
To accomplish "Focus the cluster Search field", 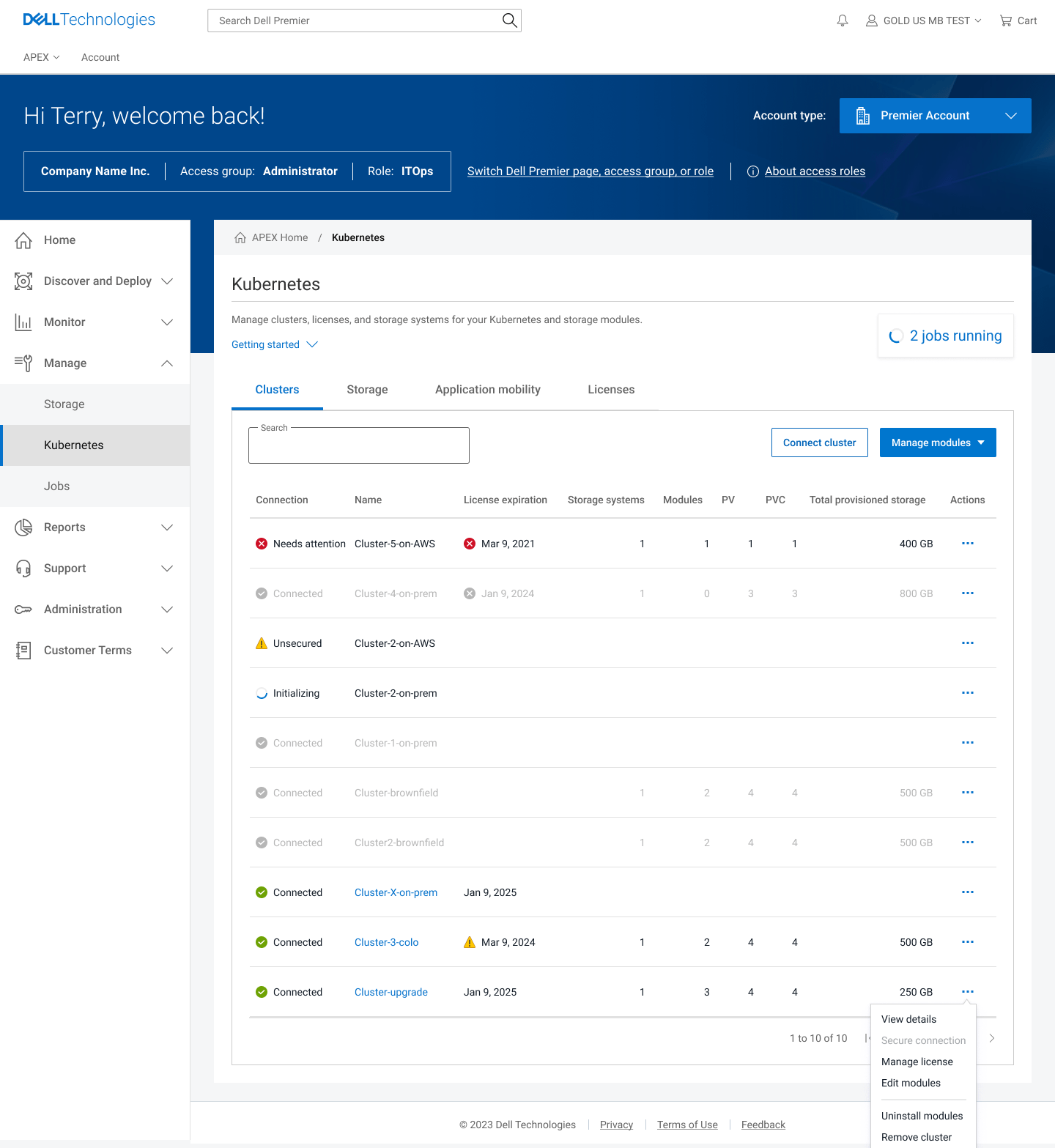I will click(x=359, y=445).
